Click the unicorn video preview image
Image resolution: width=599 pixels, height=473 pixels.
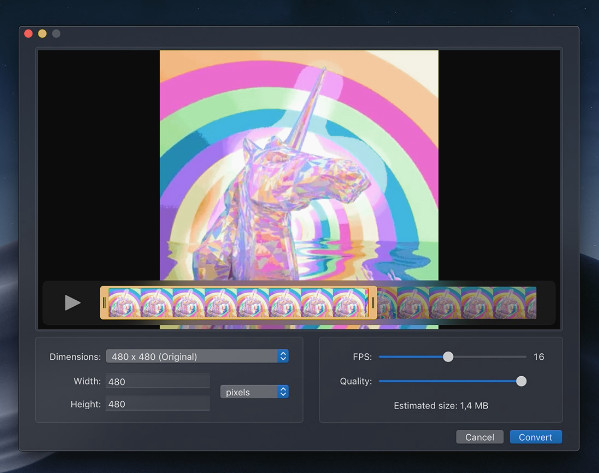[x=299, y=165]
